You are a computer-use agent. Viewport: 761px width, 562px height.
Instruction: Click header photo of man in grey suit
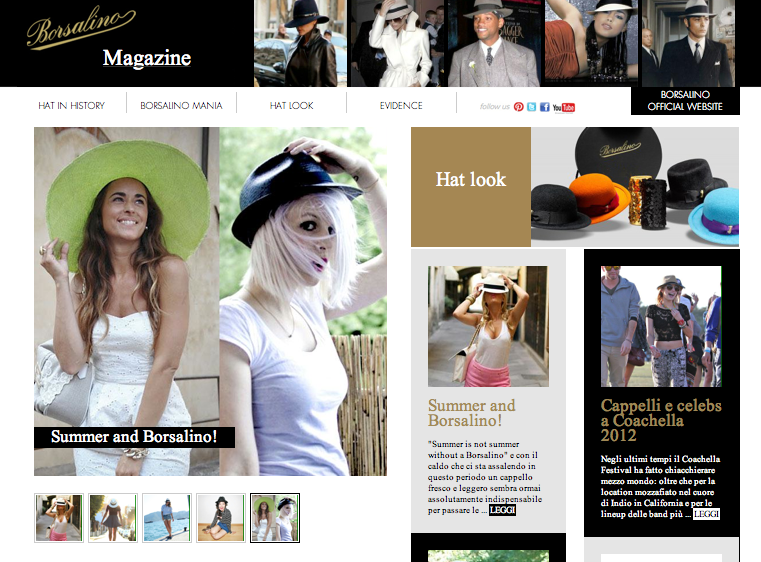pyautogui.click(x=494, y=43)
